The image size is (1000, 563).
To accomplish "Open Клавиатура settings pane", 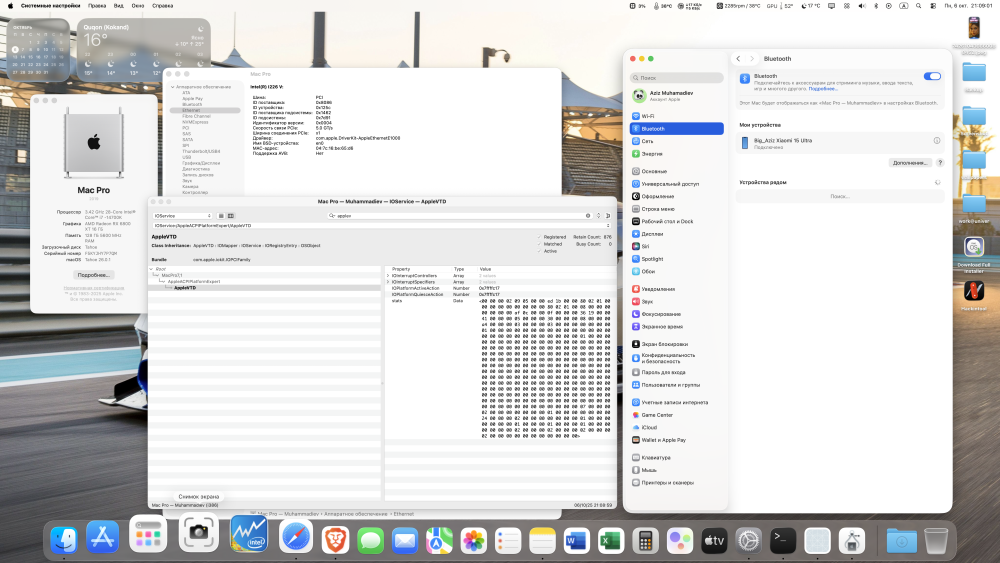I will point(677,458).
